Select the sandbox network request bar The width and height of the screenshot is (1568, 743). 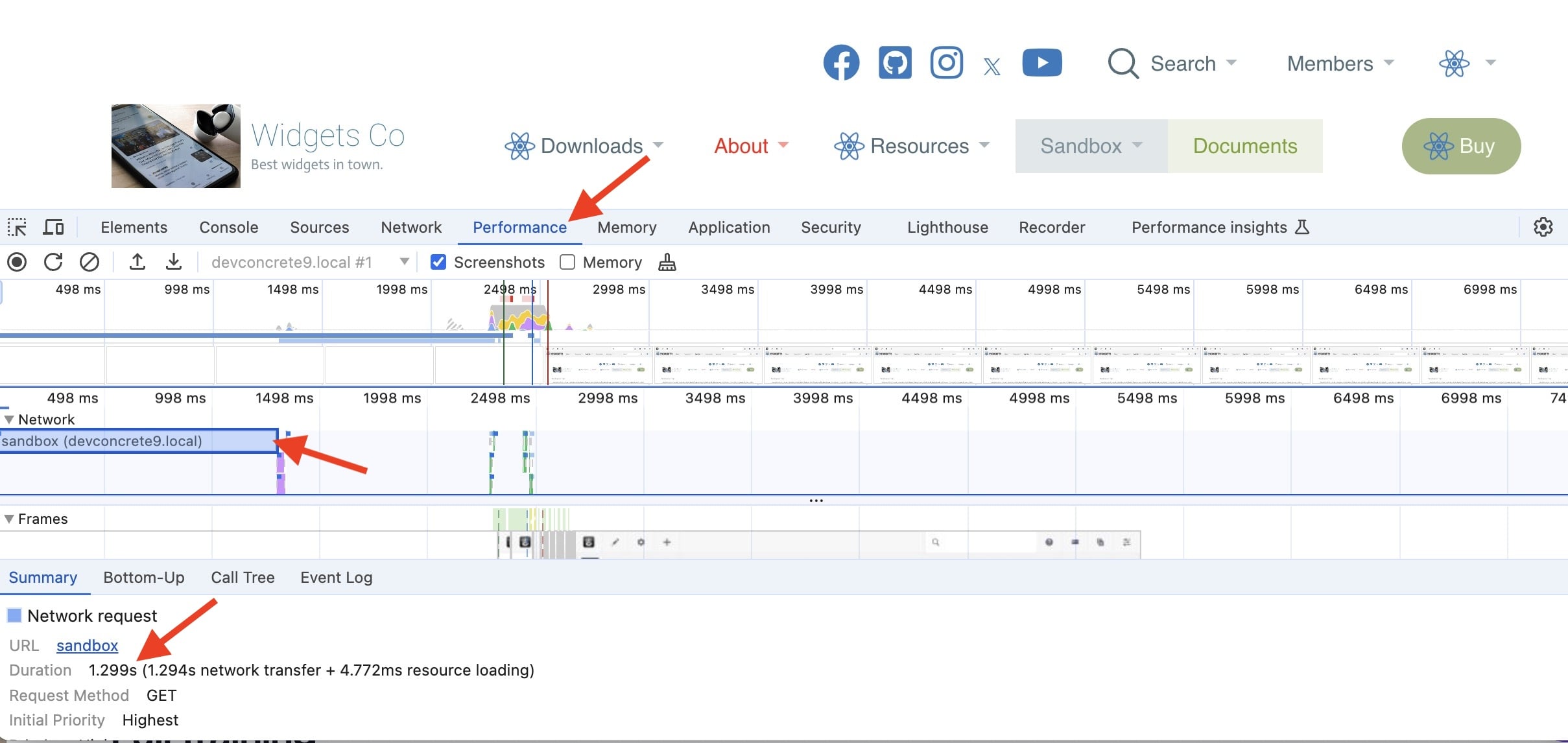(139, 441)
